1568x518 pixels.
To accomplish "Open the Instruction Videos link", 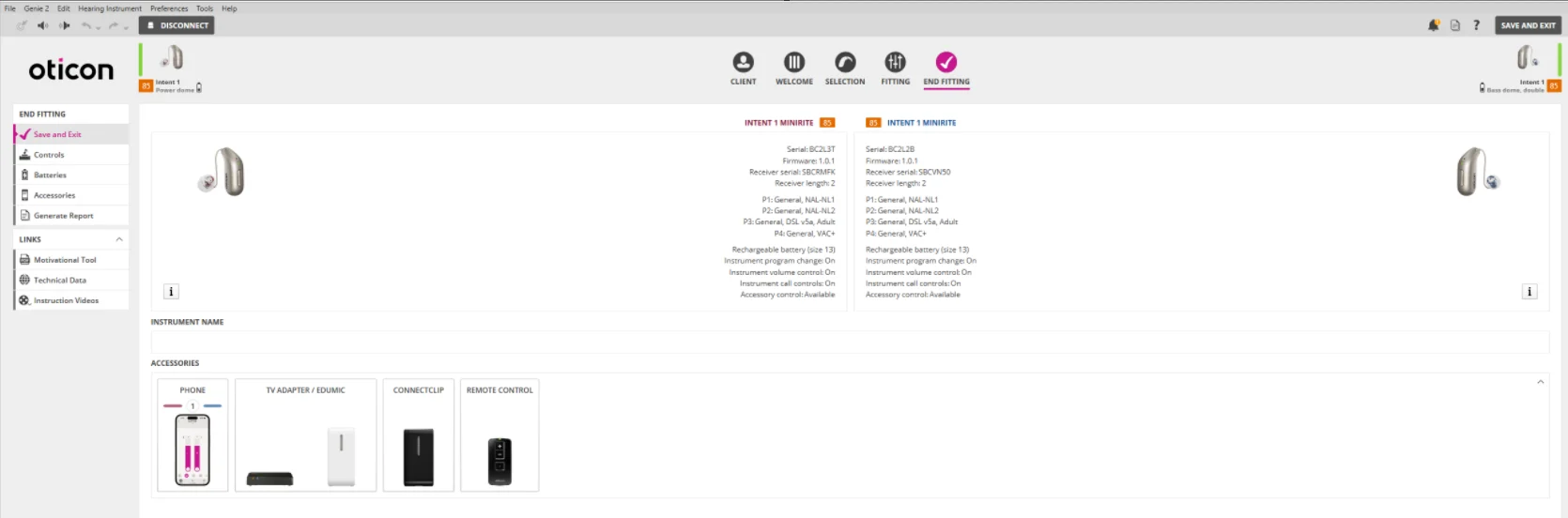I will [71, 300].
